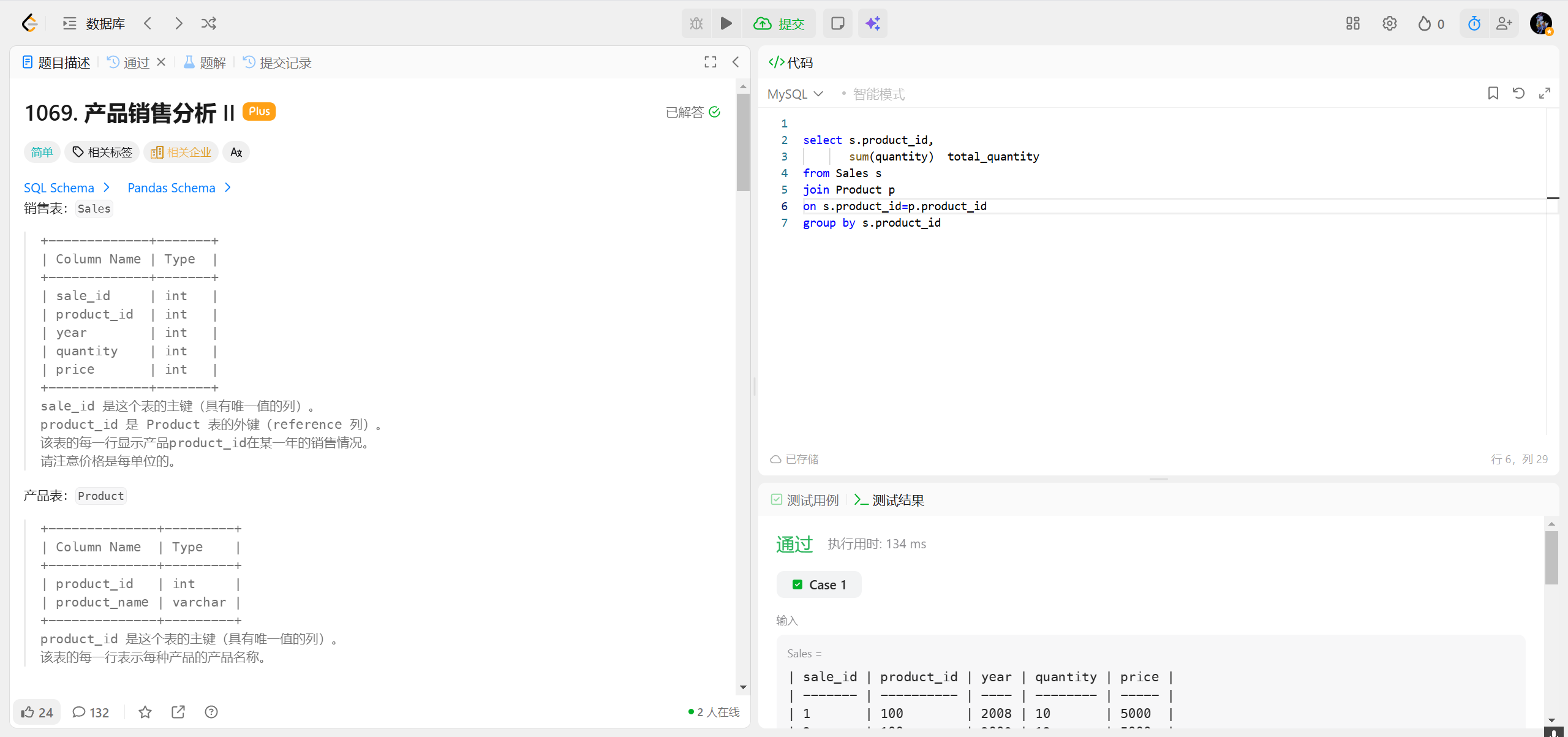Open the AI sparkle assistant

coord(872,23)
